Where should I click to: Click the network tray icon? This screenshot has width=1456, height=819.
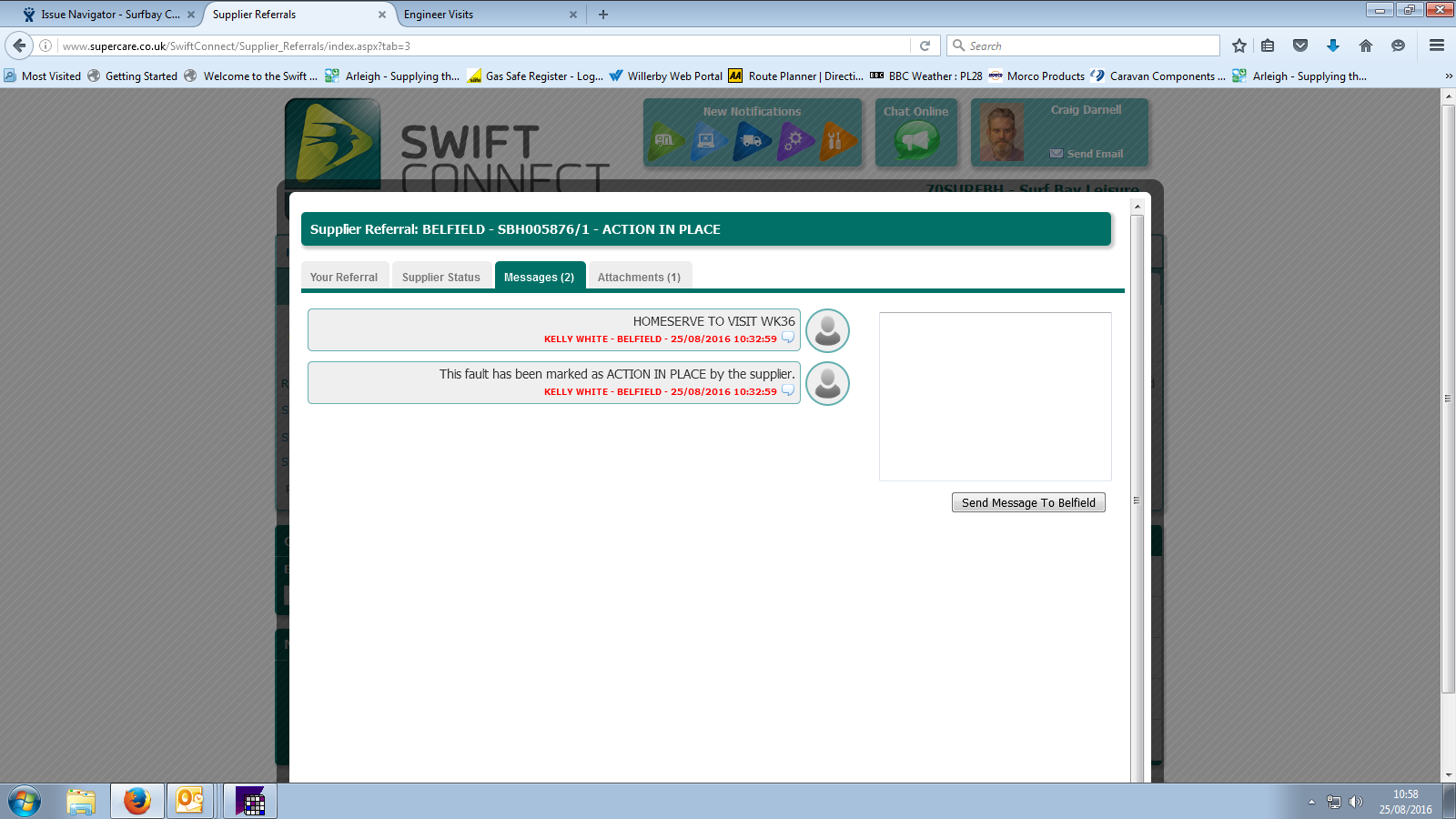(1334, 802)
